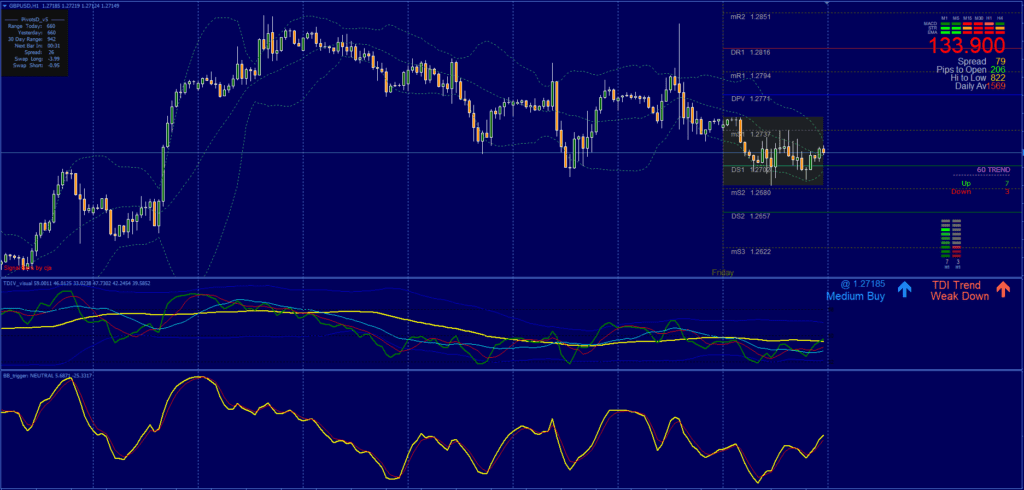Click the TDIV_visual indicator label
Screen dimensions: 1024x490
click(x=18, y=284)
